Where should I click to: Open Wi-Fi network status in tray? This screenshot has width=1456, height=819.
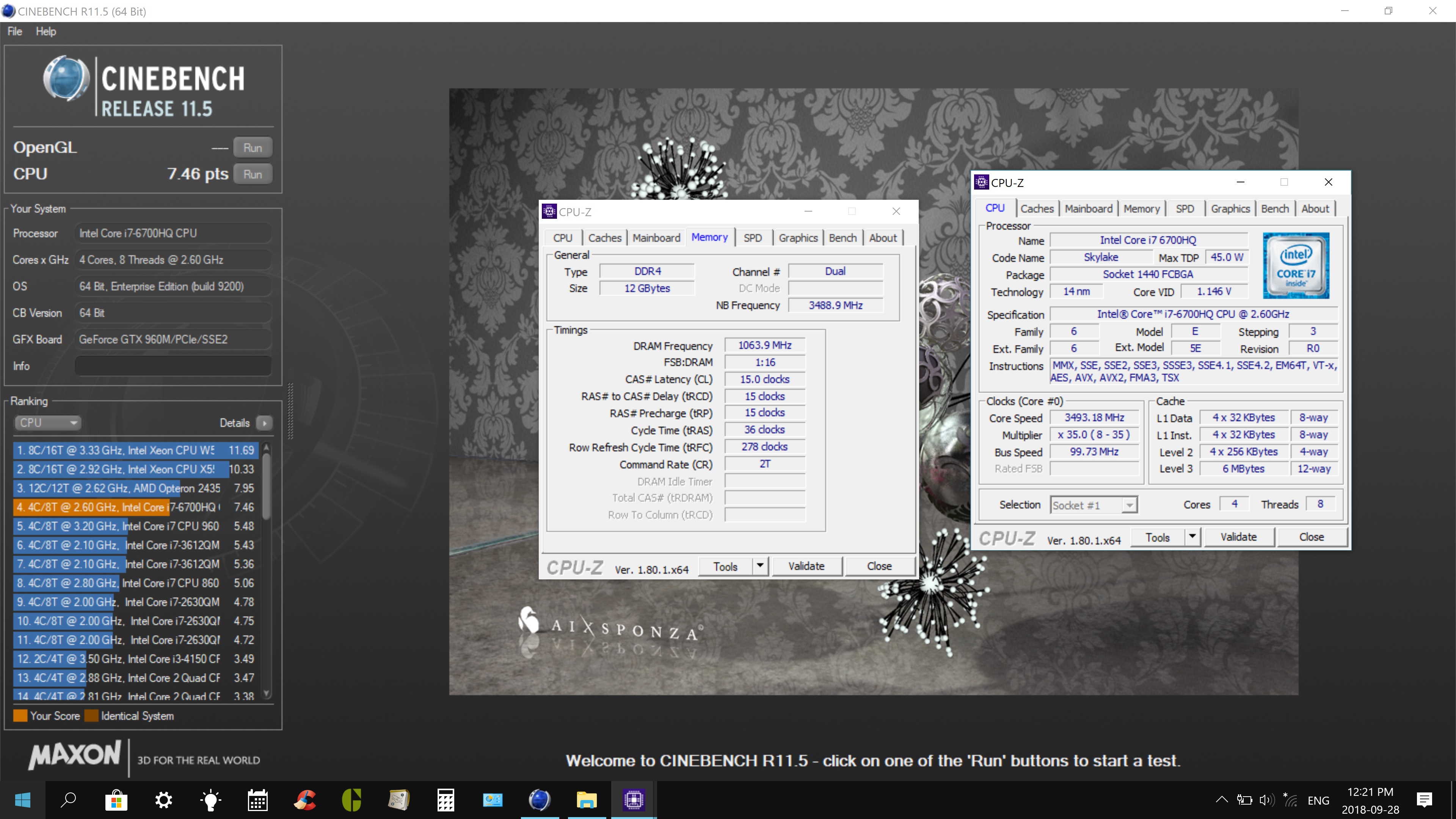coord(1290,800)
